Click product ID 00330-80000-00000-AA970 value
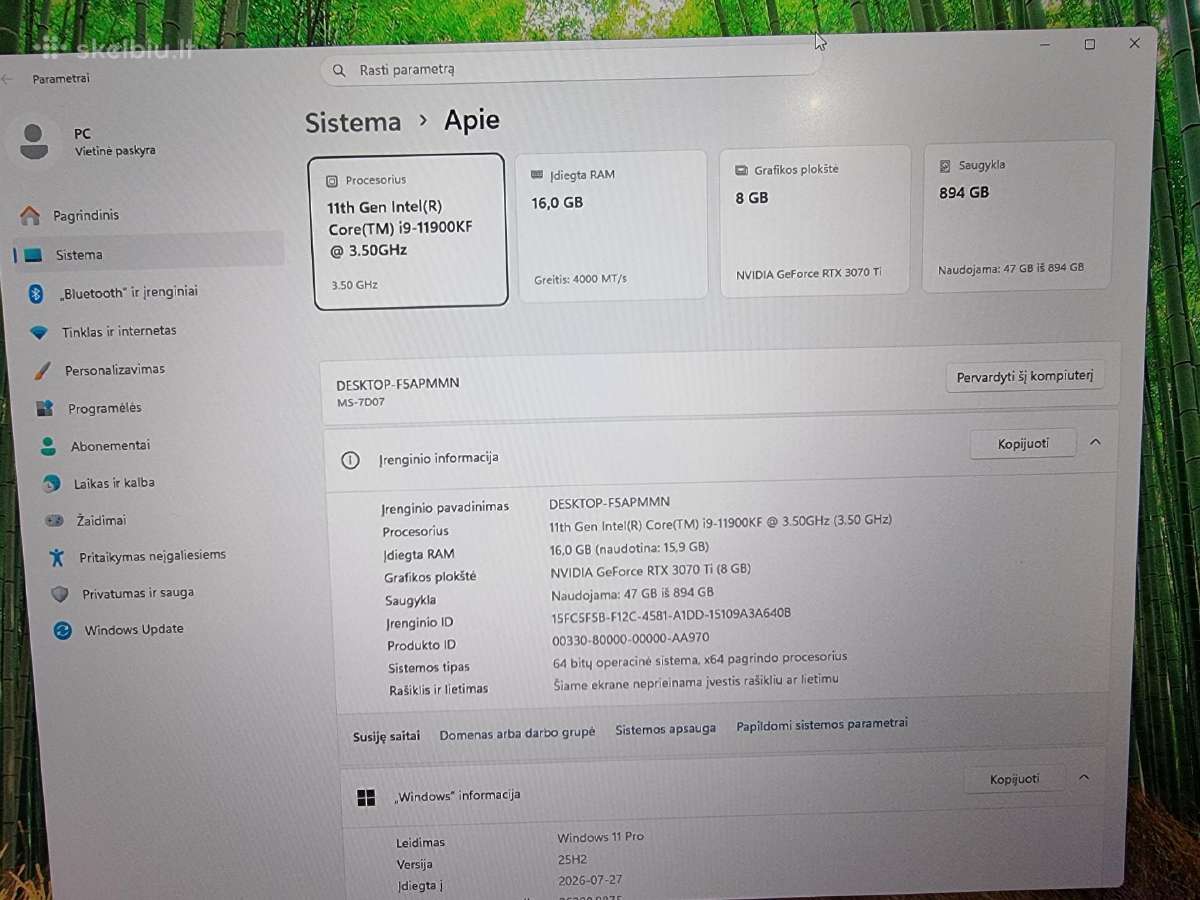 coord(631,638)
